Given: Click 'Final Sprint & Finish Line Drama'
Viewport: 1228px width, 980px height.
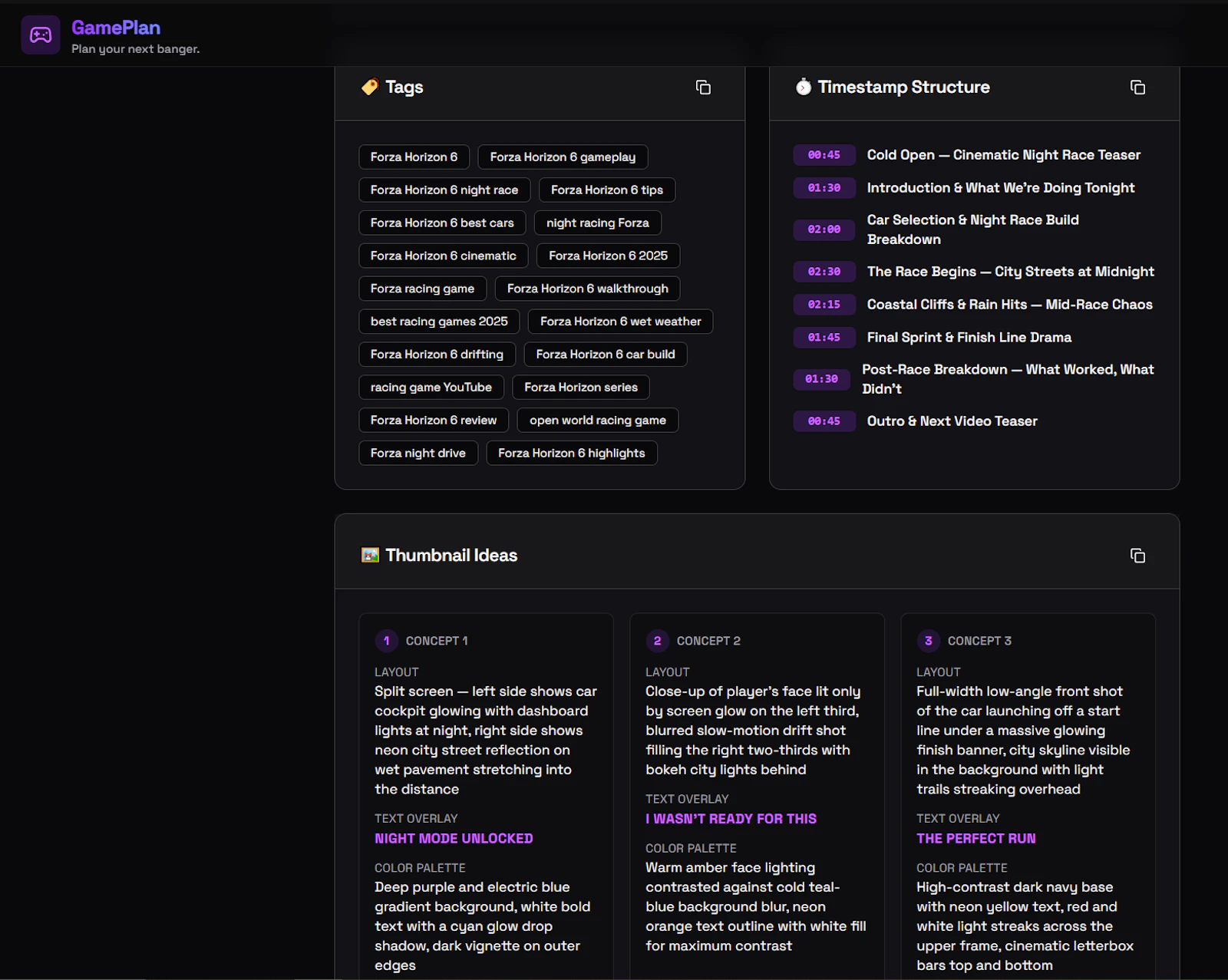Looking at the screenshot, I should click(969, 338).
